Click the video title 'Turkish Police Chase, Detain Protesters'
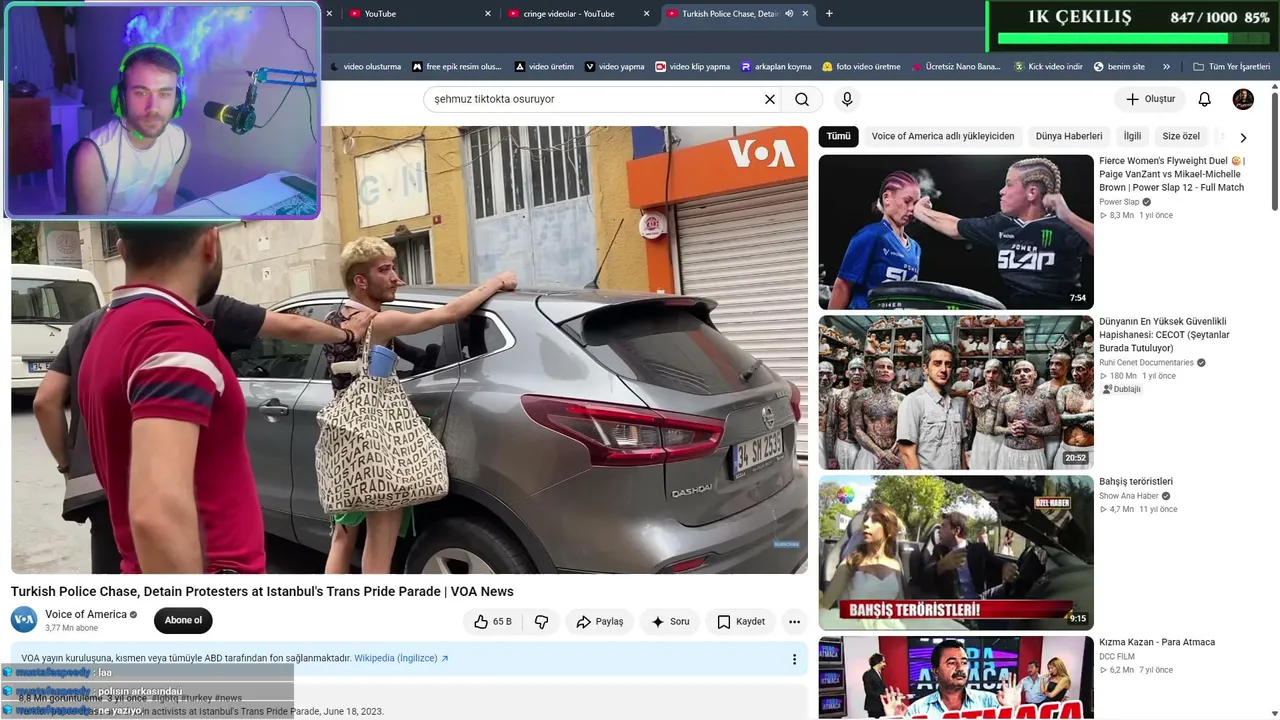The height and width of the screenshot is (720, 1280). [262, 591]
